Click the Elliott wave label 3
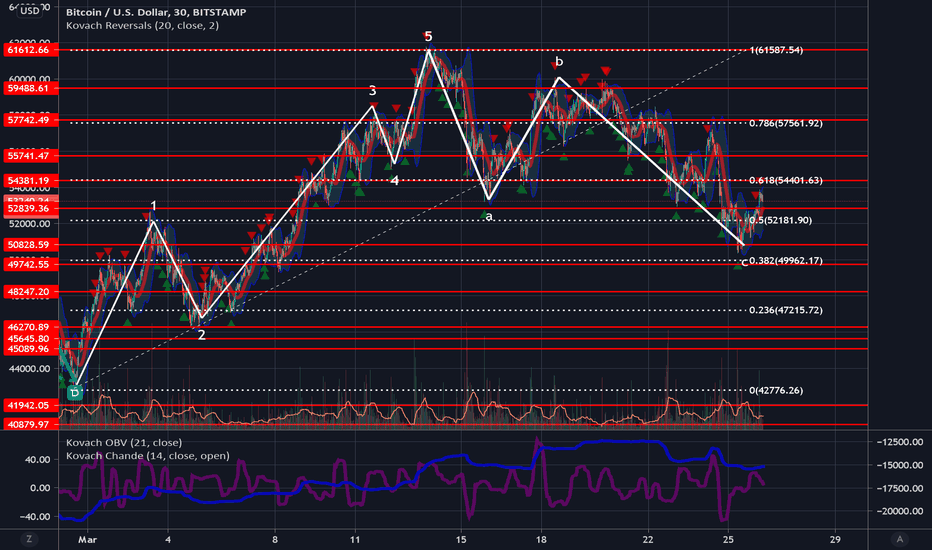932x550 pixels. (x=372, y=91)
